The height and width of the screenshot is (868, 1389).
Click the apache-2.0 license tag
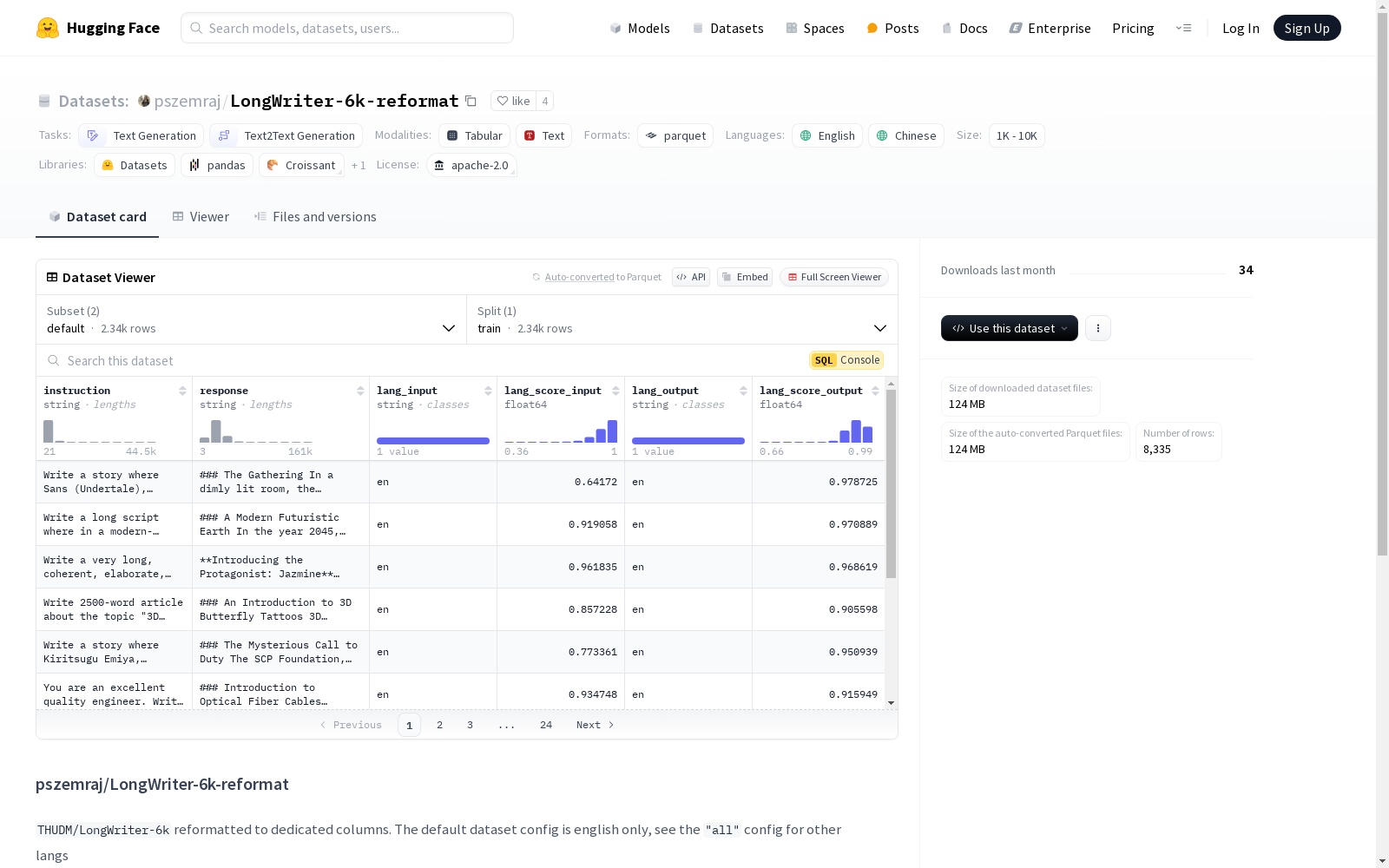[471, 165]
